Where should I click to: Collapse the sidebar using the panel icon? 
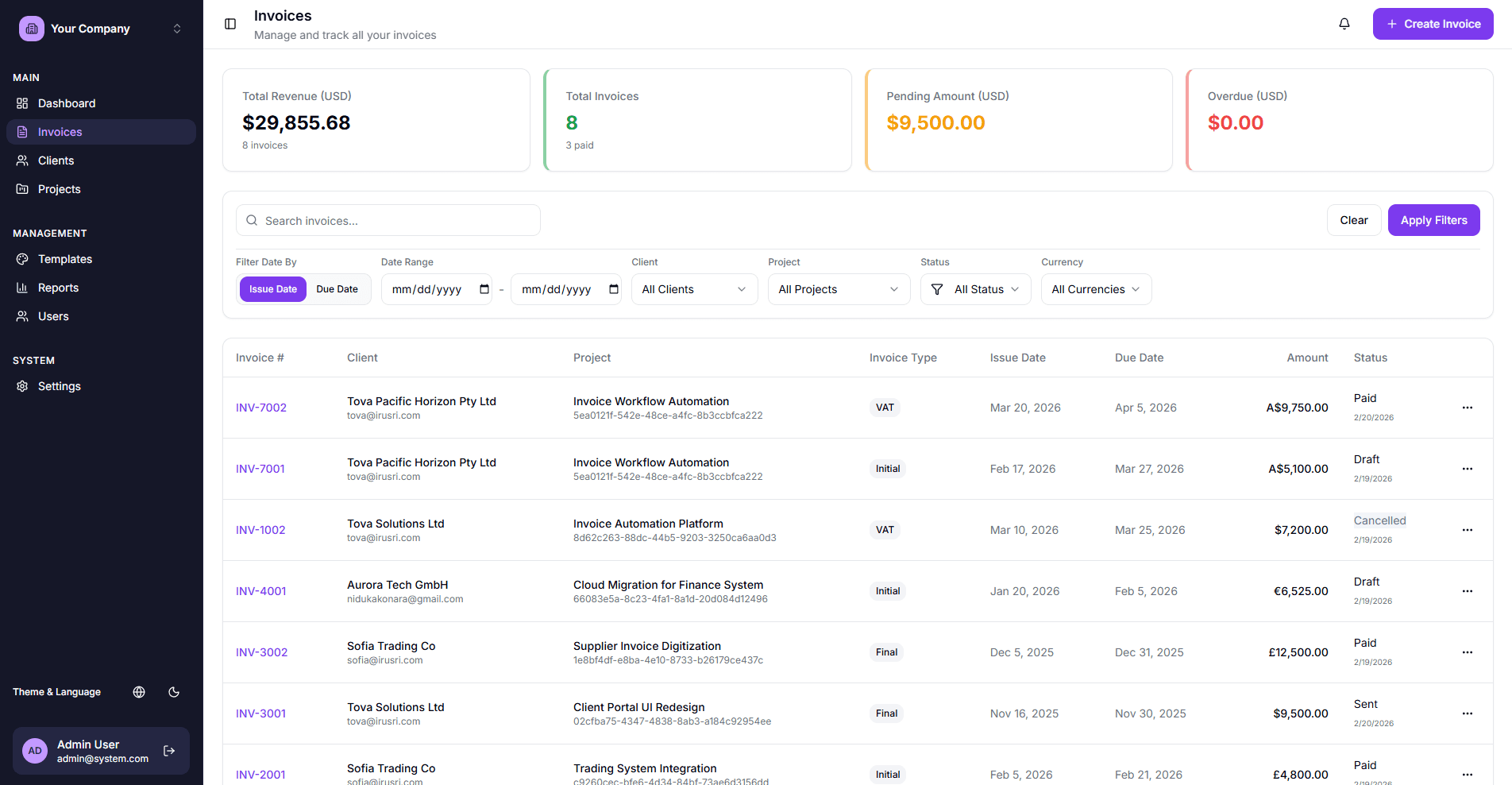tap(229, 24)
